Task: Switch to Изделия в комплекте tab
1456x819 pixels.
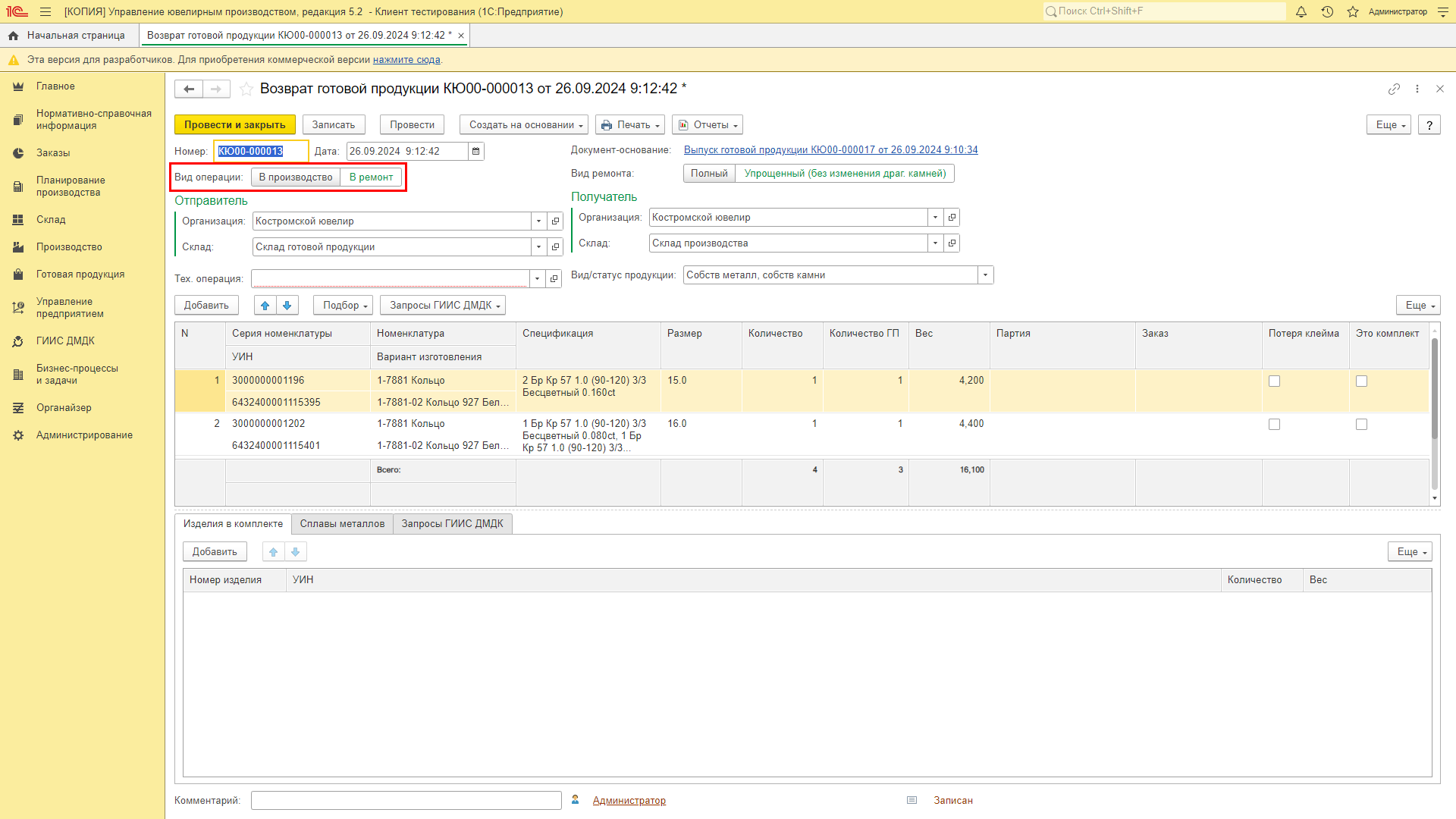Action: 233,524
